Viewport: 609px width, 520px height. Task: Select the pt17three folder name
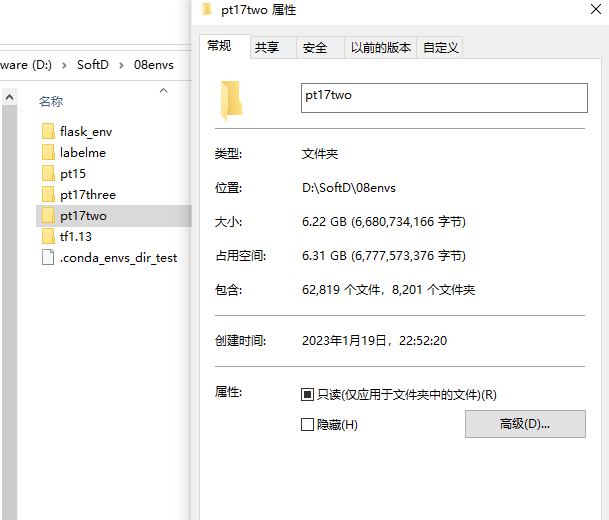click(88, 195)
